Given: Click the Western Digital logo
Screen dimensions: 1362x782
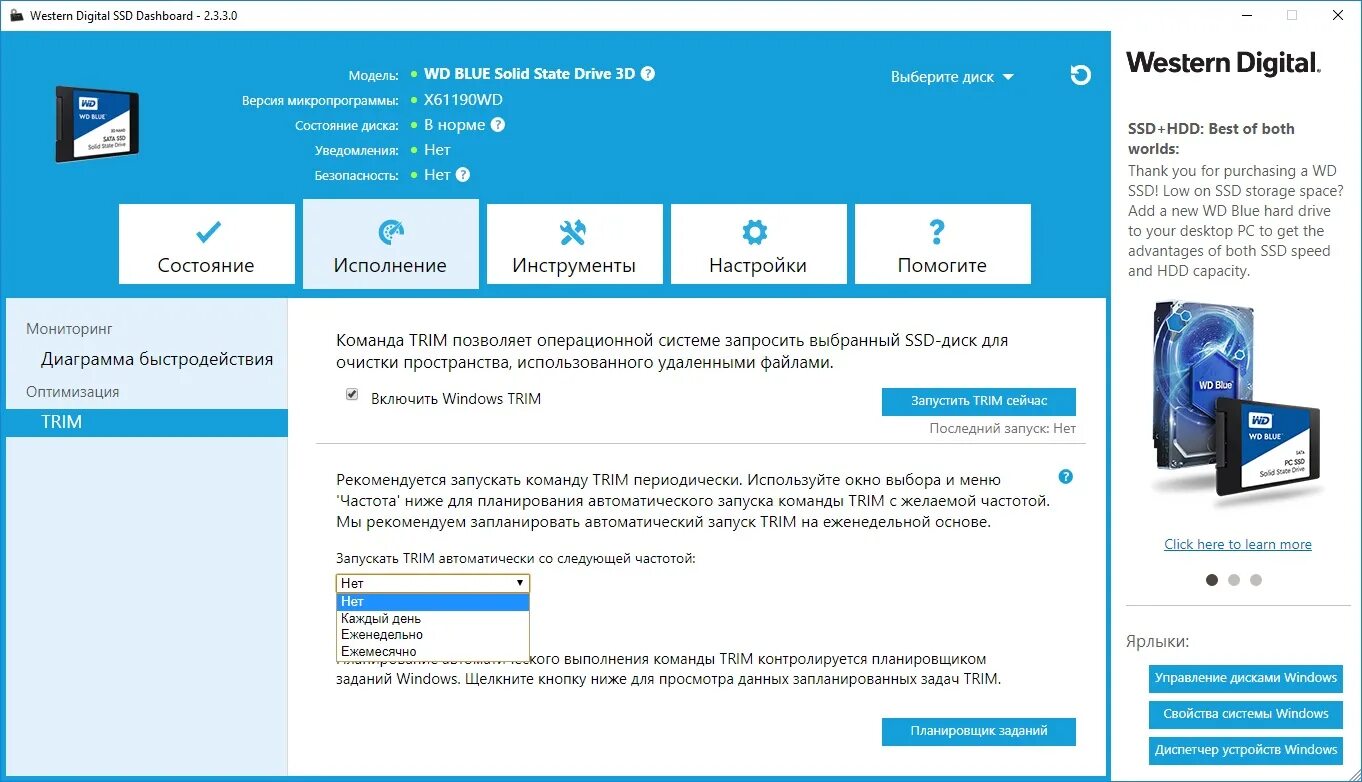Looking at the screenshot, I should click(x=1224, y=63).
